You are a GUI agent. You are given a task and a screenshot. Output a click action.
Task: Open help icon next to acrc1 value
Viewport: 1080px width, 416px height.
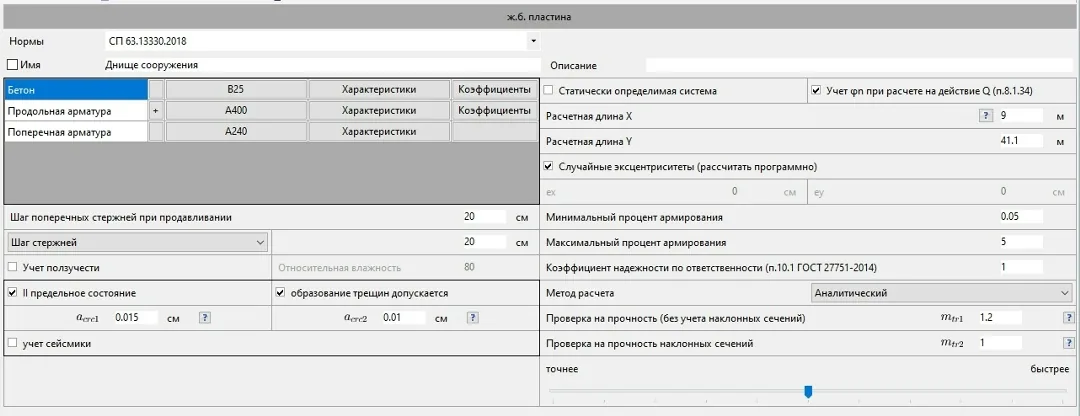(205, 318)
